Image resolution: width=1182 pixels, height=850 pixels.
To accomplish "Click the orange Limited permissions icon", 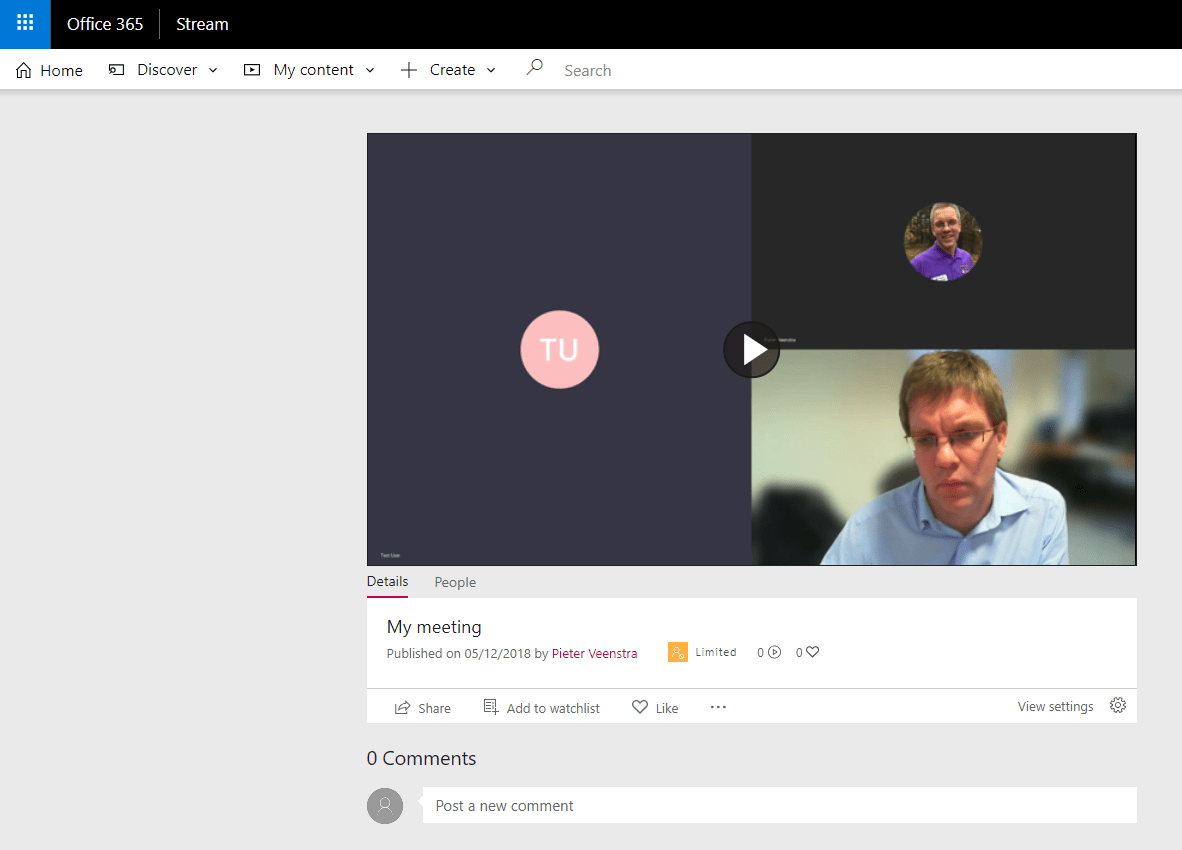I will point(678,652).
